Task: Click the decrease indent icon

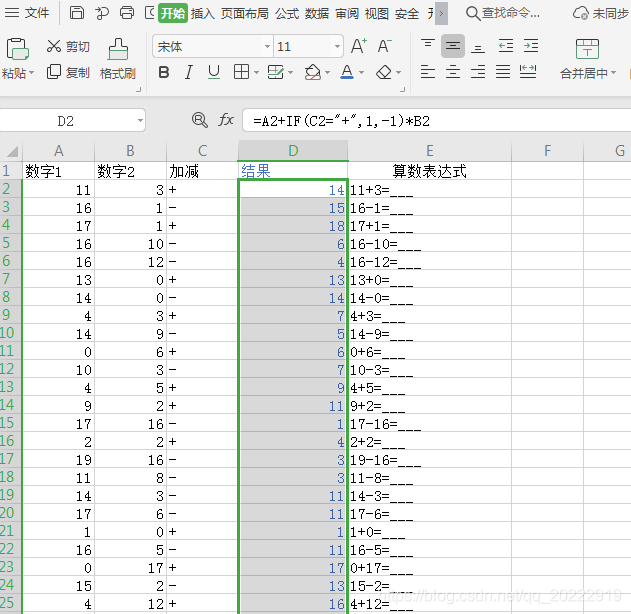Action: tap(506, 46)
